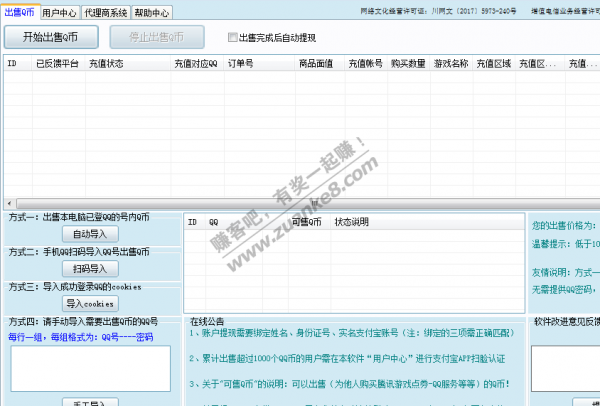Switch to the 出售Q币 tab

pos(19,12)
